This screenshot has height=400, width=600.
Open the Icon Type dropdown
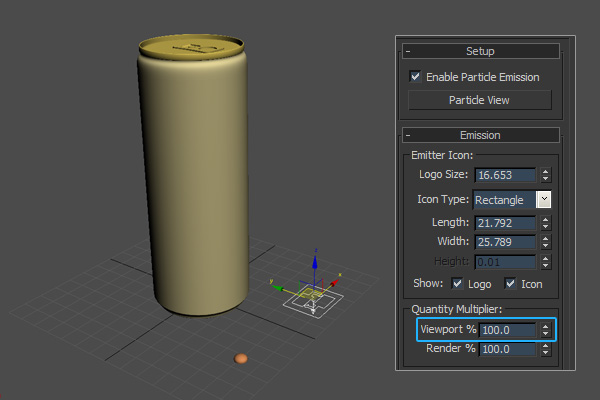pos(544,199)
